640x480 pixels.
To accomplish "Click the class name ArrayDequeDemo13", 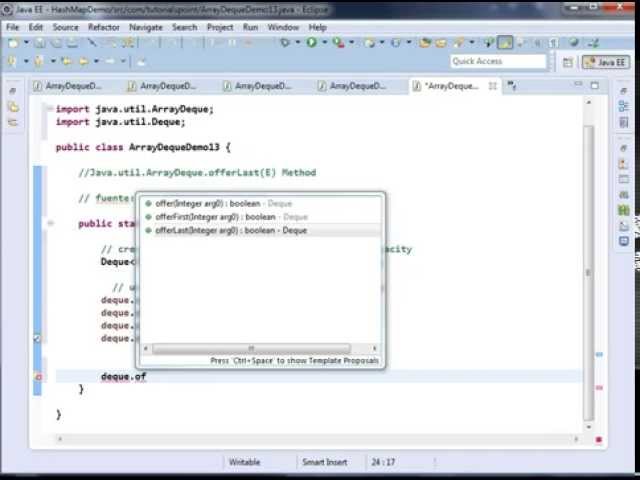I will [x=174, y=147].
